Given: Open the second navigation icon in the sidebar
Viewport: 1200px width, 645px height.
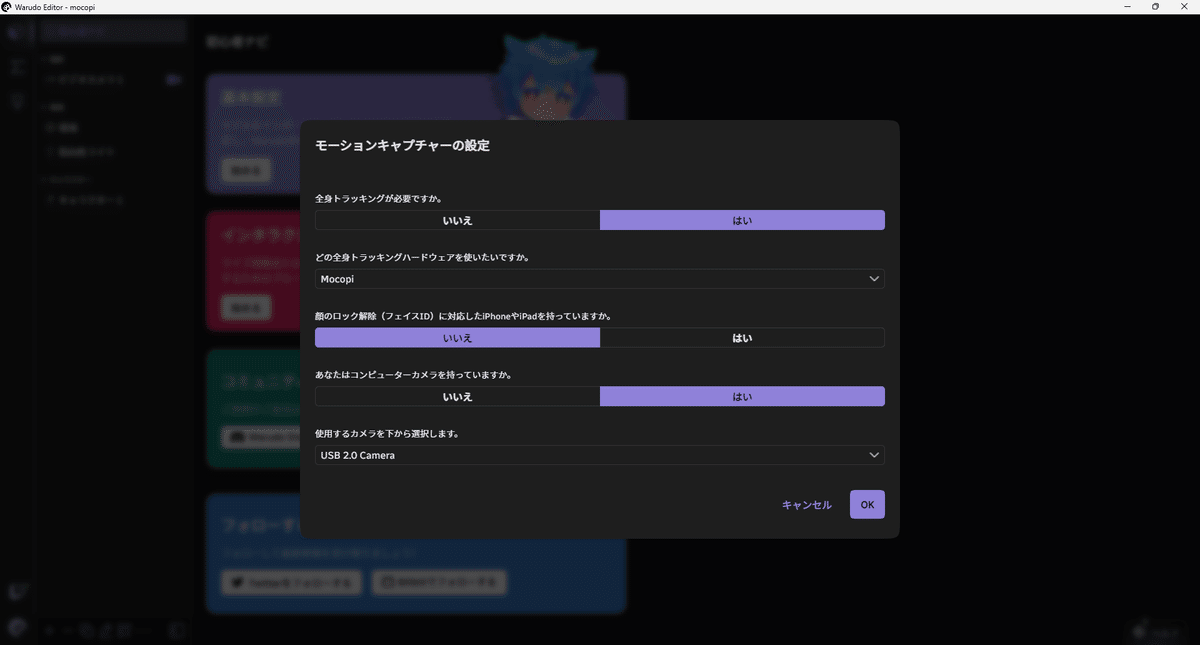Looking at the screenshot, I should pos(15,66).
